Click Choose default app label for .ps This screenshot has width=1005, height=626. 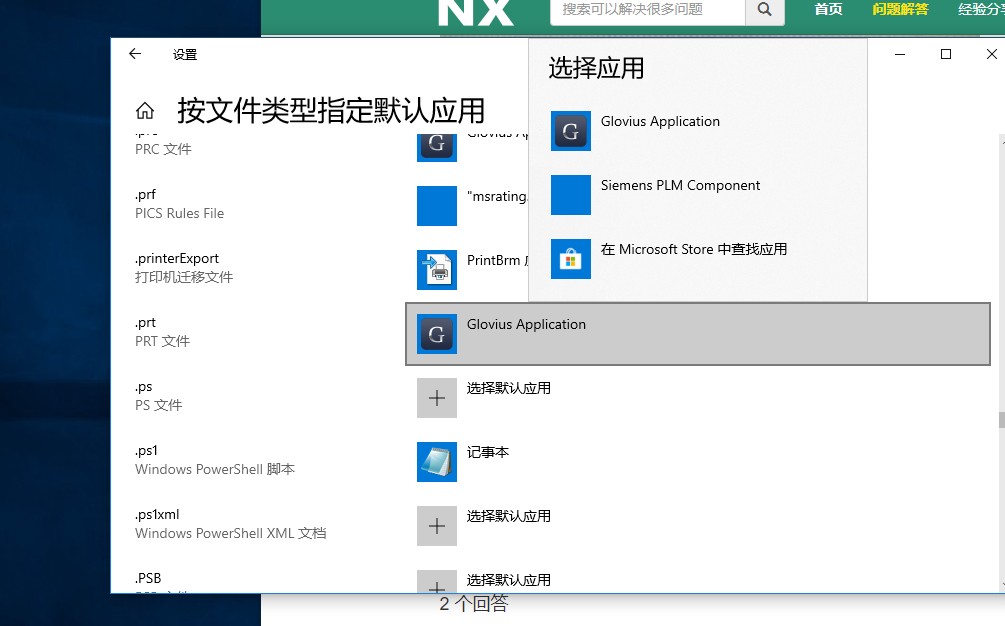tap(508, 388)
